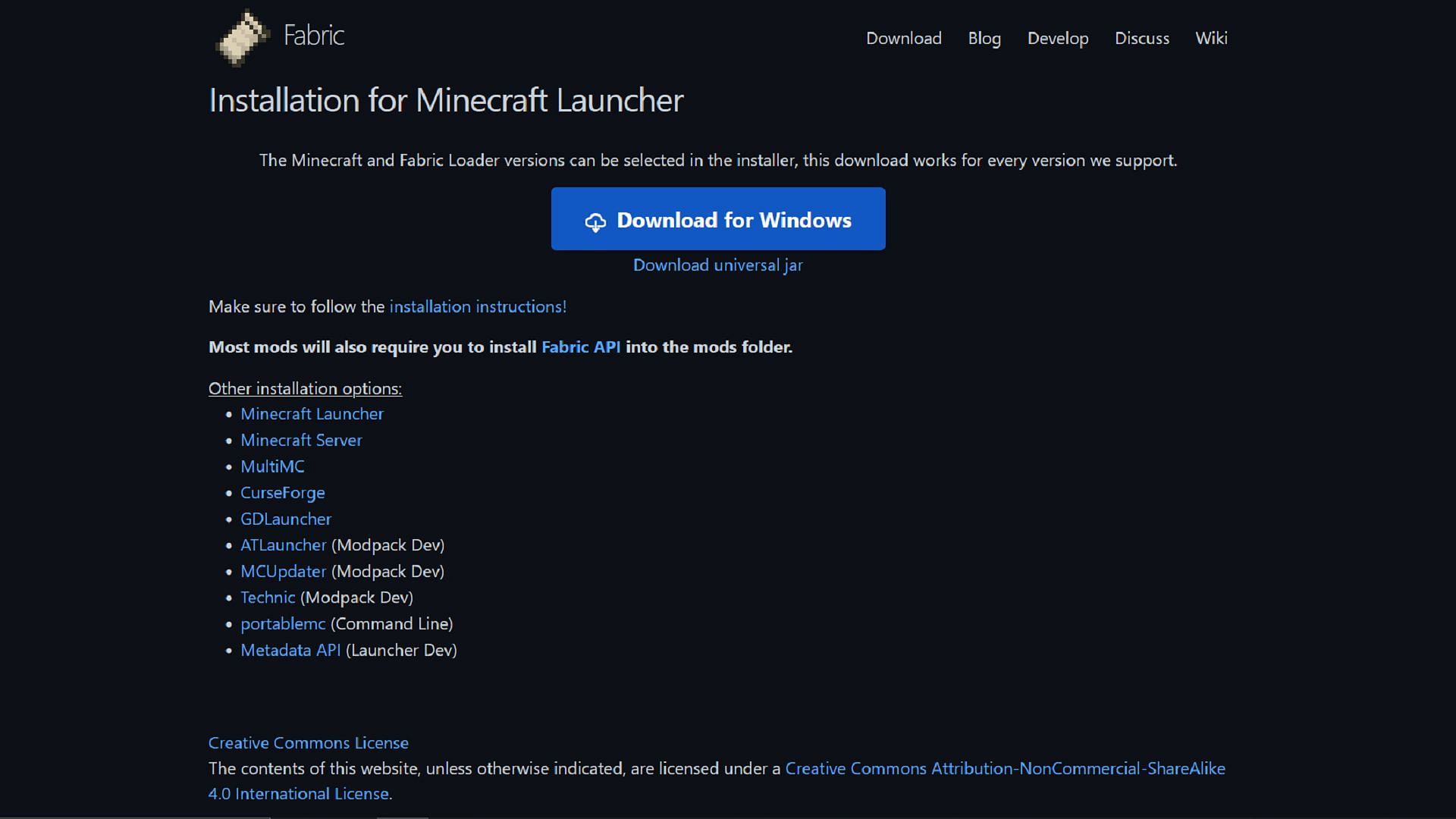This screenshot has height=819, width=1456.
Task: Click the Fabric site name text
Action: [x=314, y=35]
